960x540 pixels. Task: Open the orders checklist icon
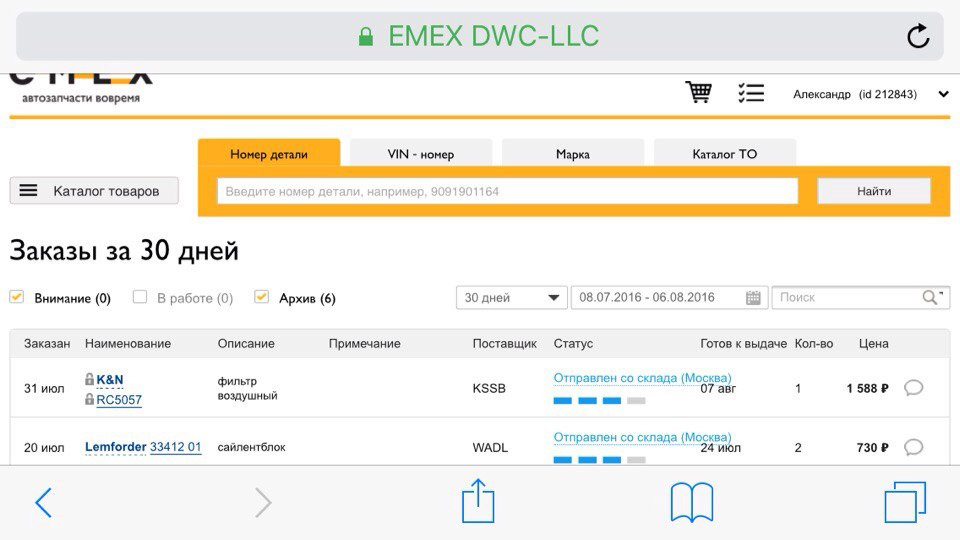(751, 93)
